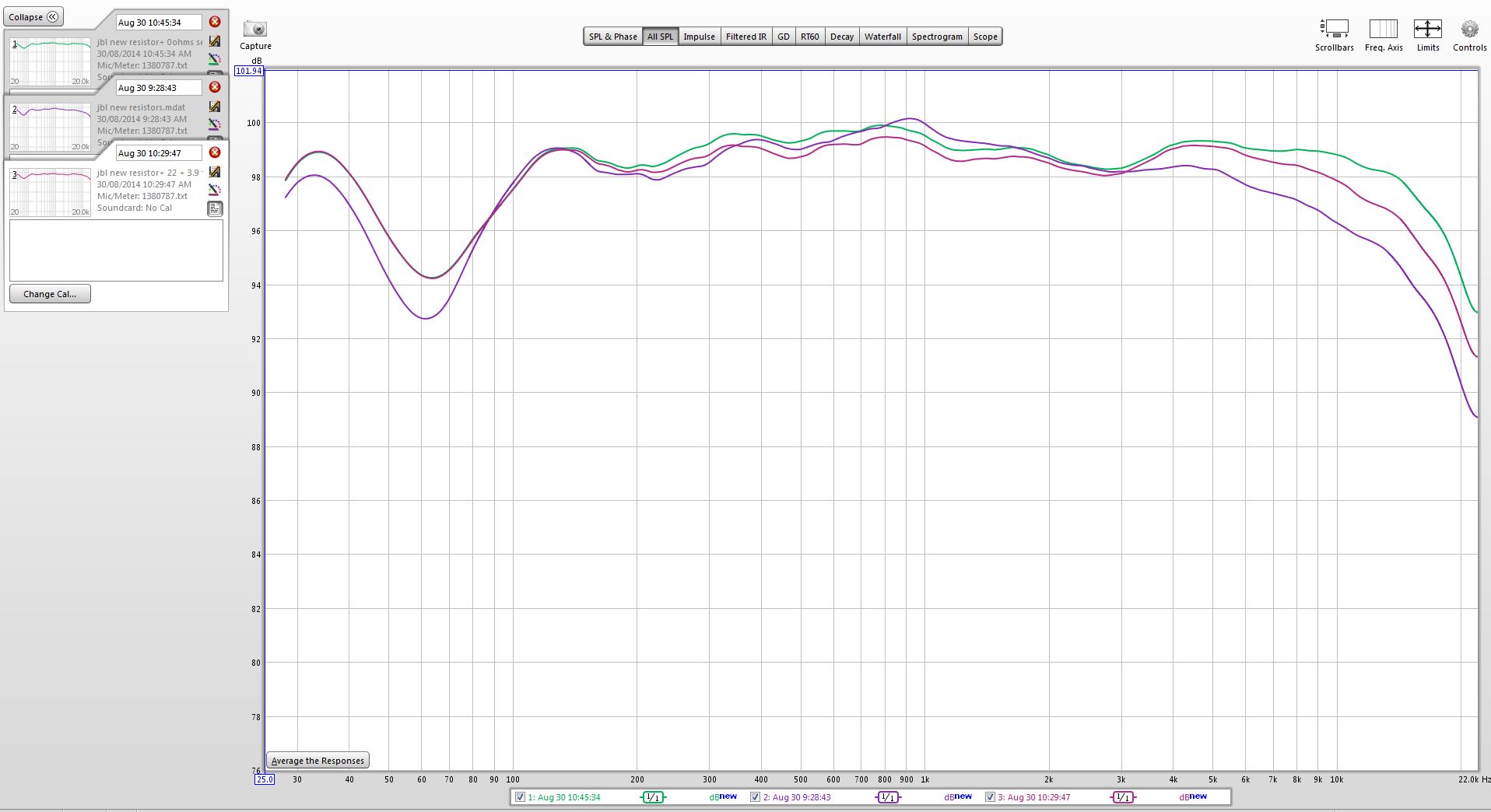Click save icon for measurement 2
This screenshot has height=812, width=1491.
(215, 107)
